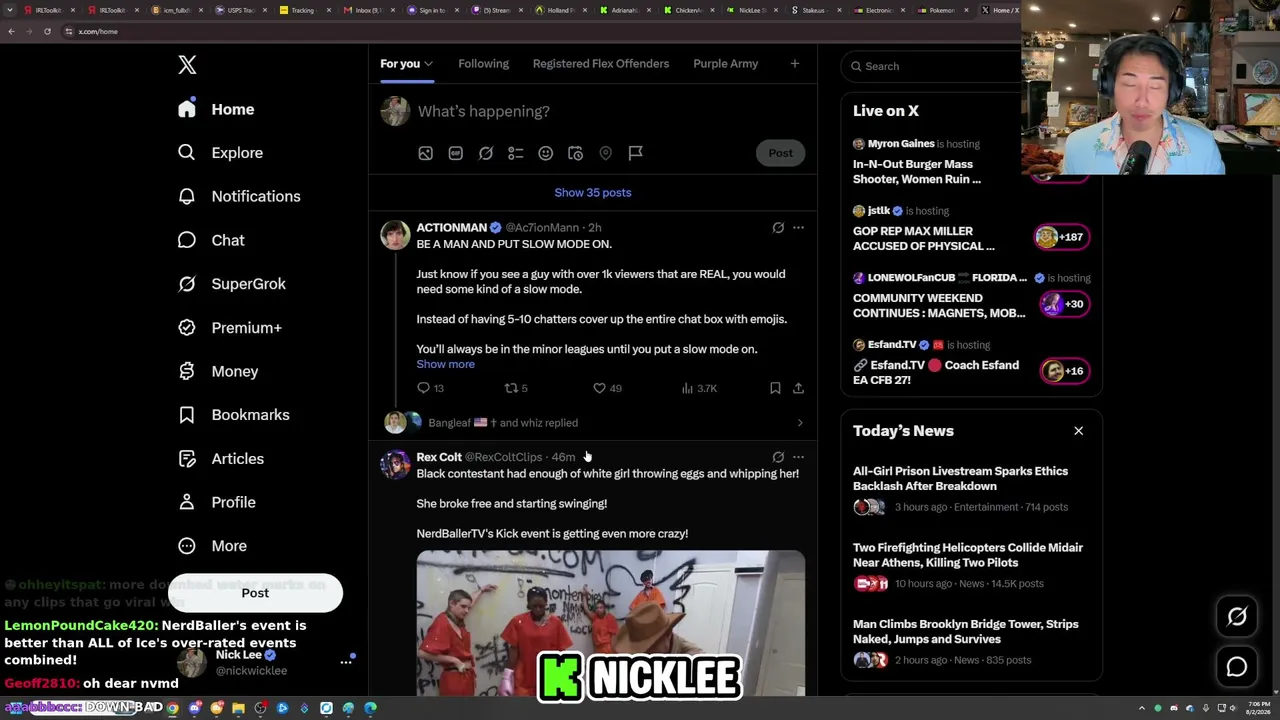The image size is (1280, 720).
Task: Open All-Girl Prison Livestream news story
Action: tap(971, 489)
